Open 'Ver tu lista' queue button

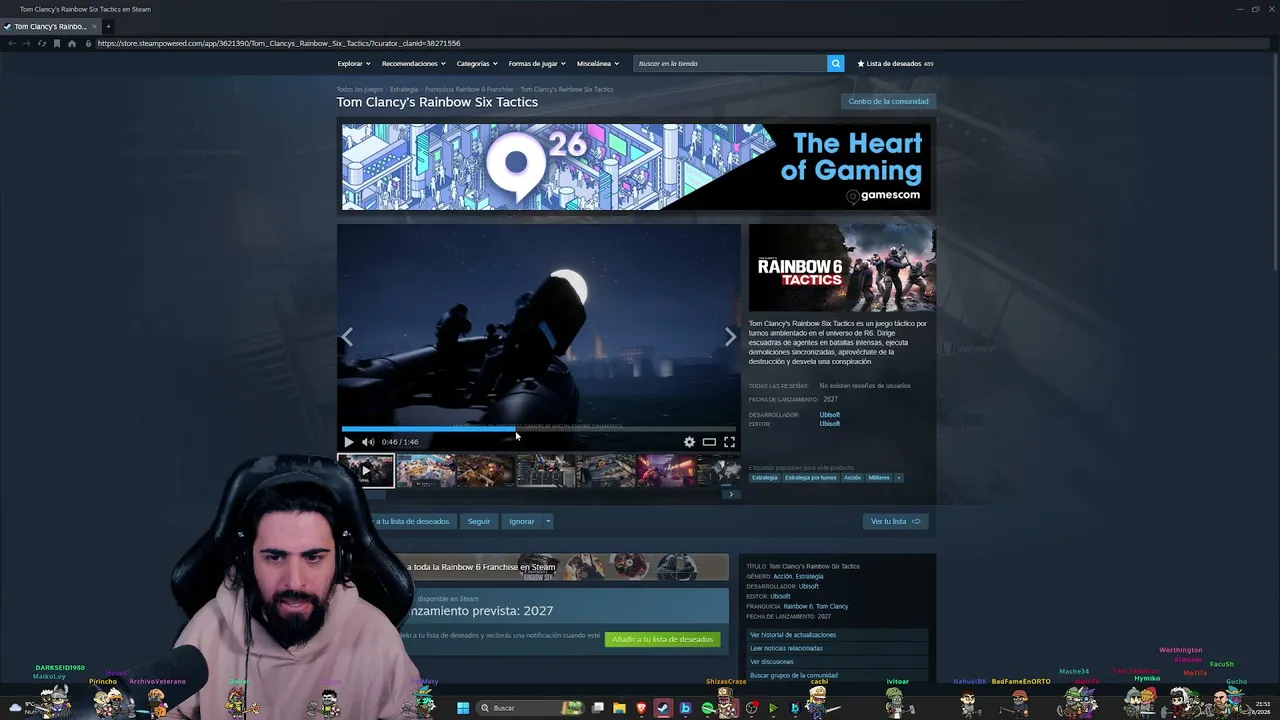point(895,521)
